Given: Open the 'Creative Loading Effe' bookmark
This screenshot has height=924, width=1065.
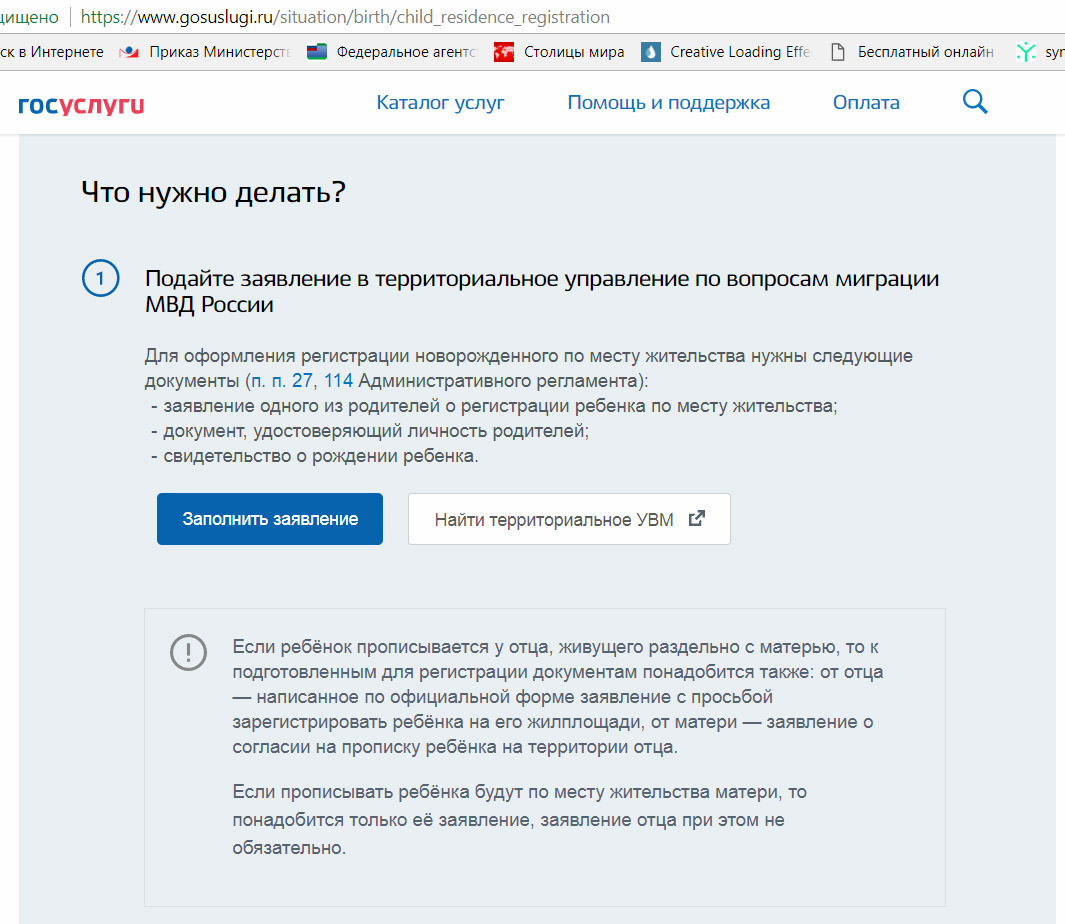Looking at the screenshot, I should tap(726, 52).
